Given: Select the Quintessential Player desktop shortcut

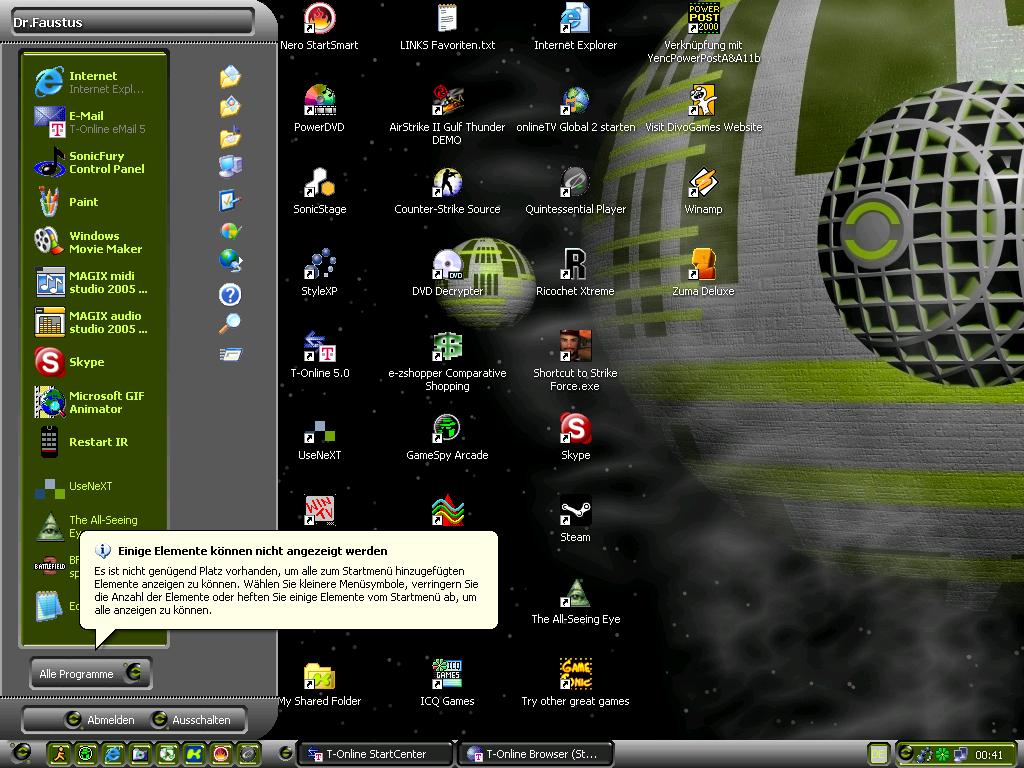Looking at the screenshot, I should tap(575, 186).
